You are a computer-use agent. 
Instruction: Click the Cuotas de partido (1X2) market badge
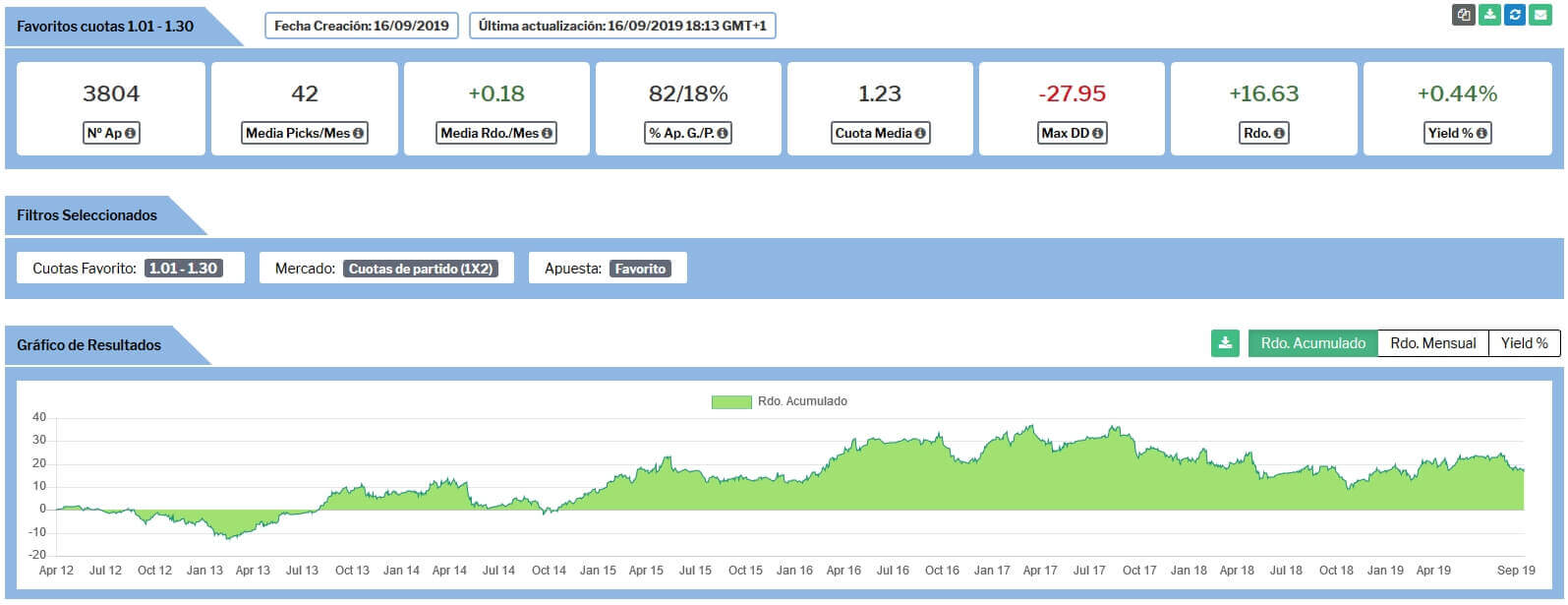tap(421, 269)
